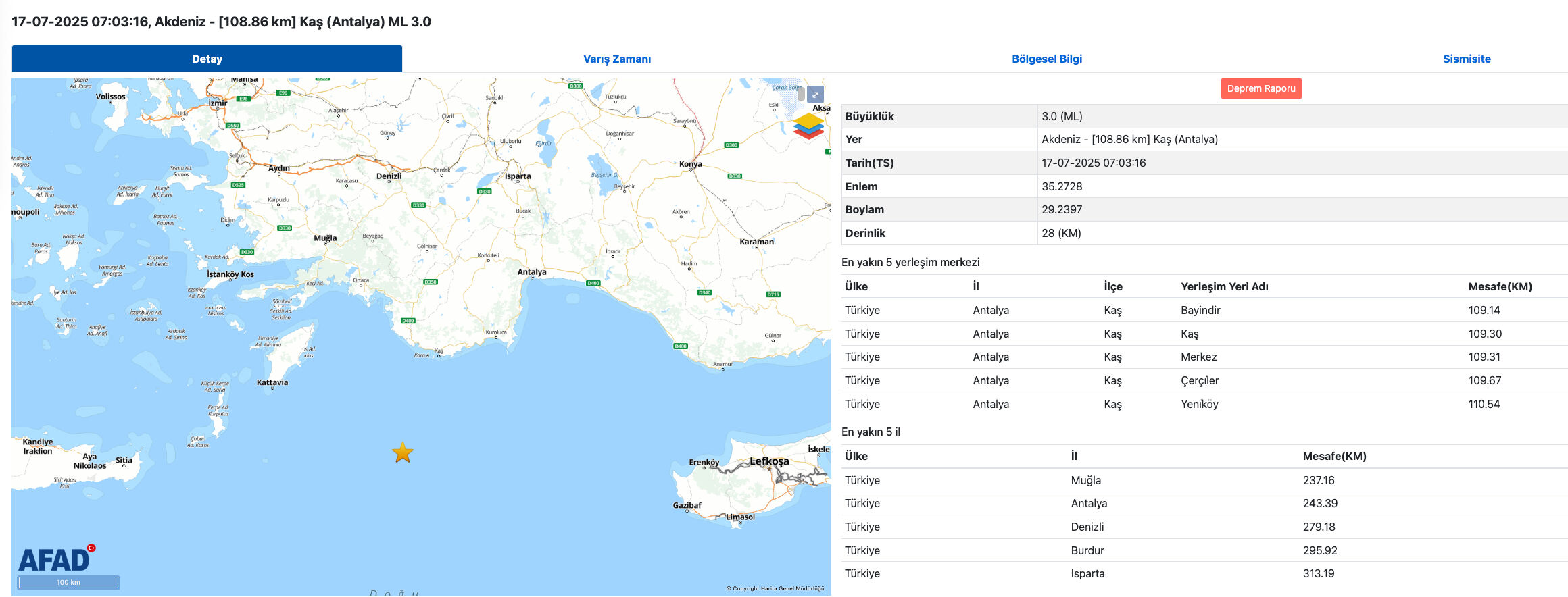Click the 100 km scale bar
This screenshot has height=597, width=1568.
tap(68, 582)
